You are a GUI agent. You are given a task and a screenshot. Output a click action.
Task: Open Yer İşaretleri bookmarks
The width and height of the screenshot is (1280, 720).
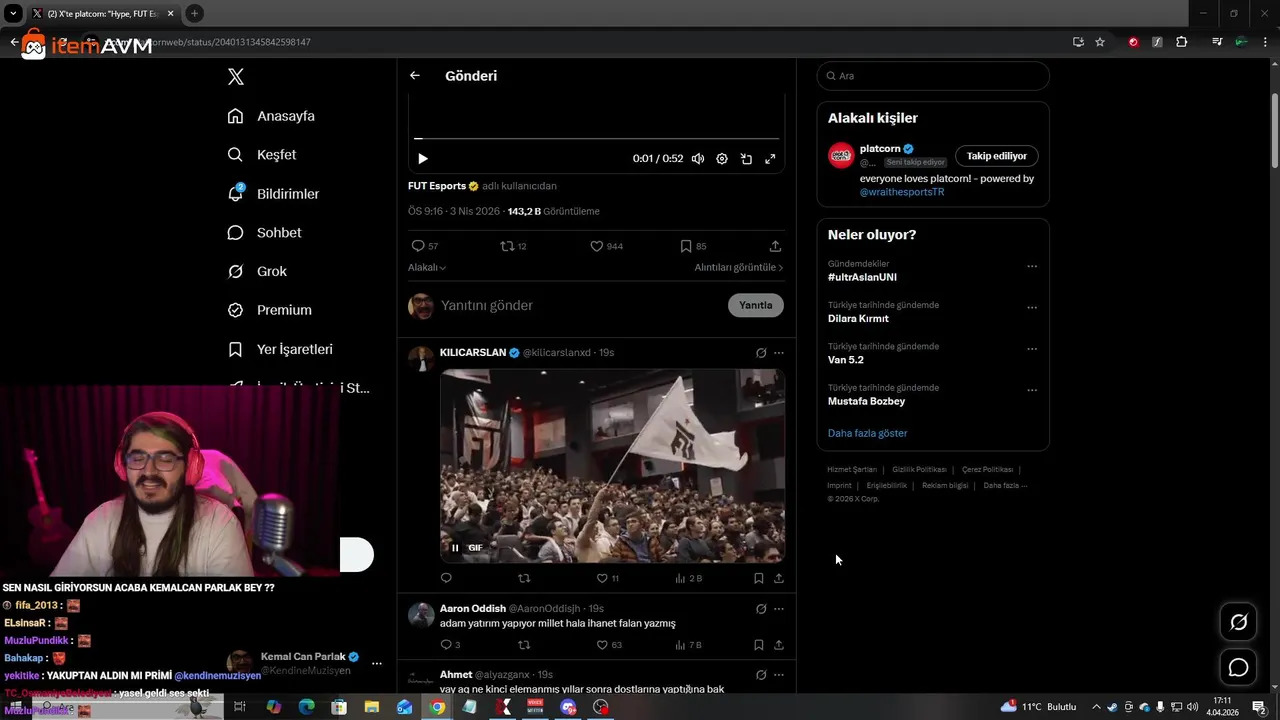[280, 349]
